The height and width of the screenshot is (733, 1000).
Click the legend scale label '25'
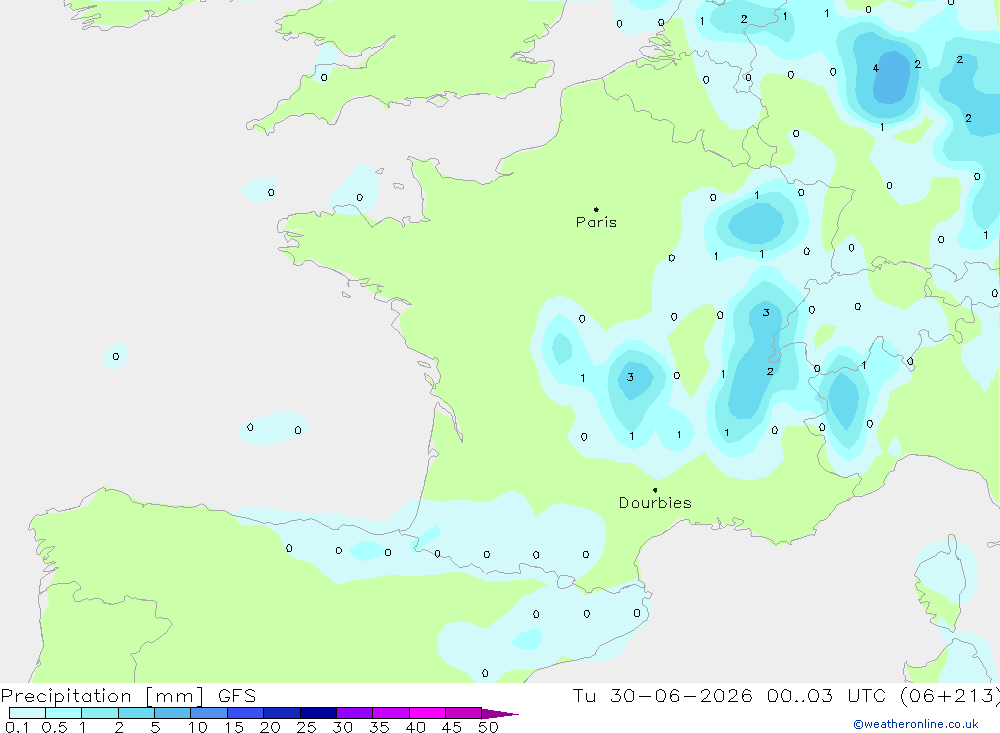point(306,727)
